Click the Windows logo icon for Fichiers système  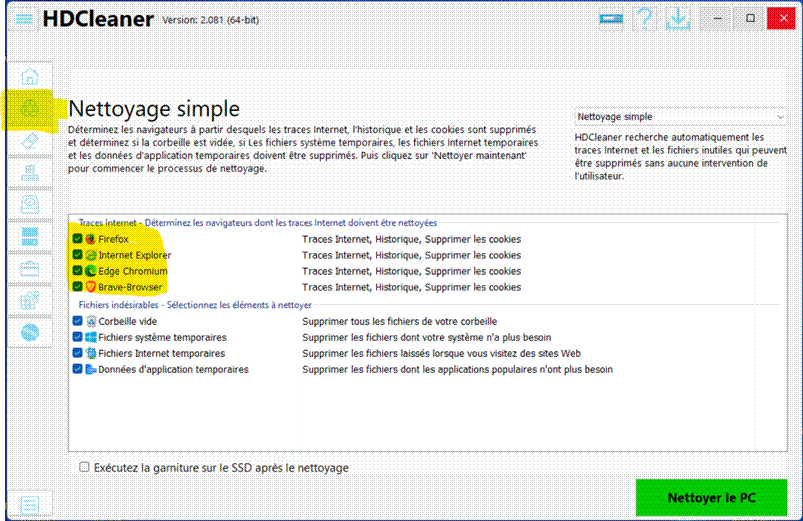(x=91, y=337)
